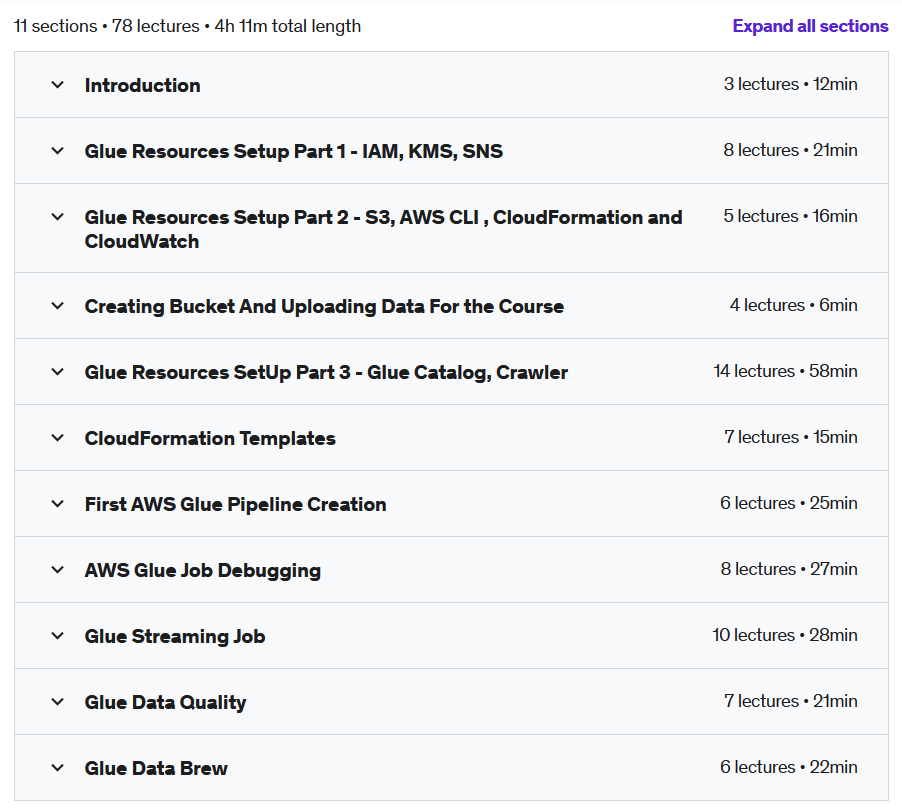Open the CloudFormation Templates section title

tap(210, 438)
